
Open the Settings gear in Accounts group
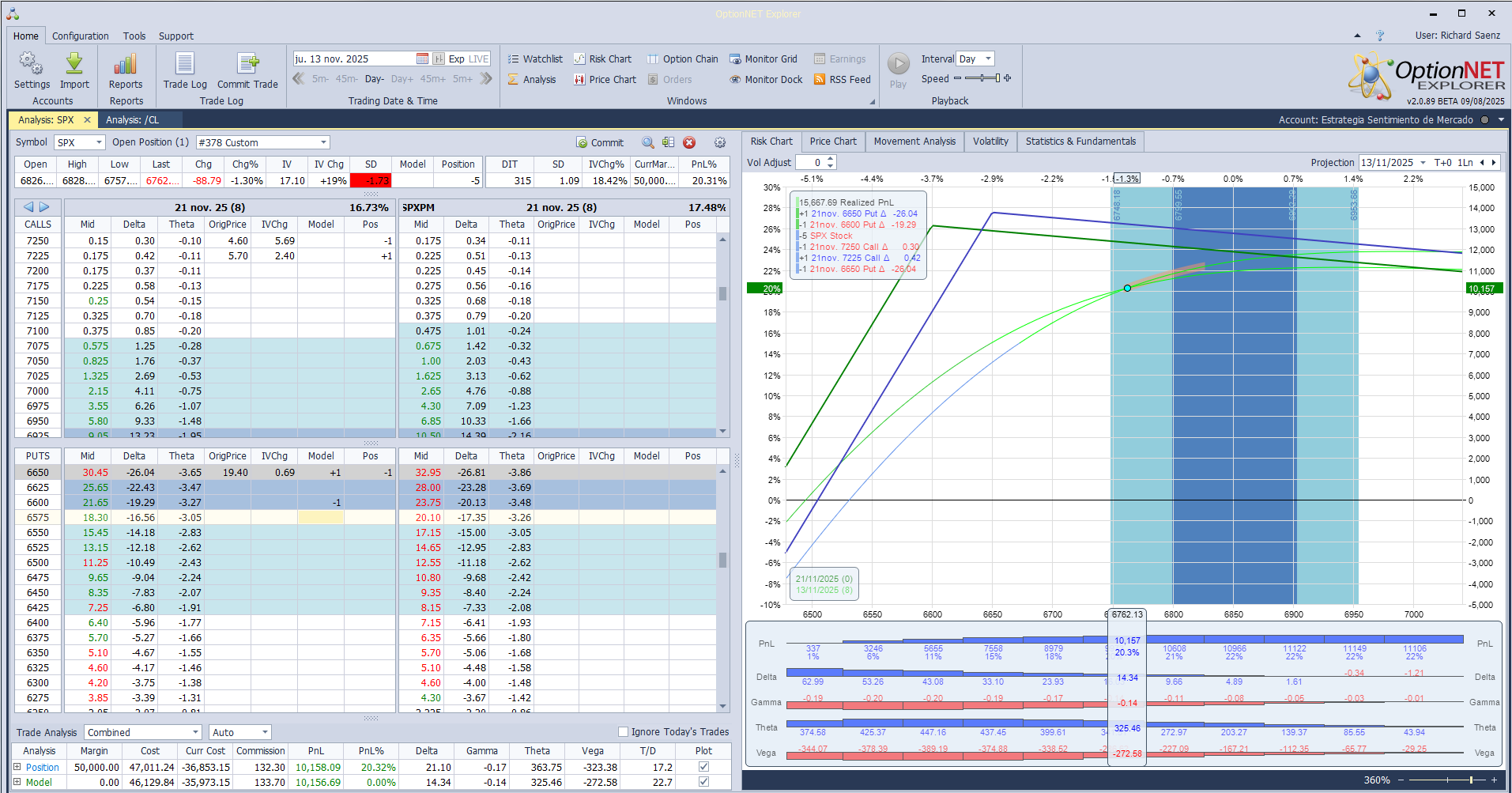pos(32,63)
